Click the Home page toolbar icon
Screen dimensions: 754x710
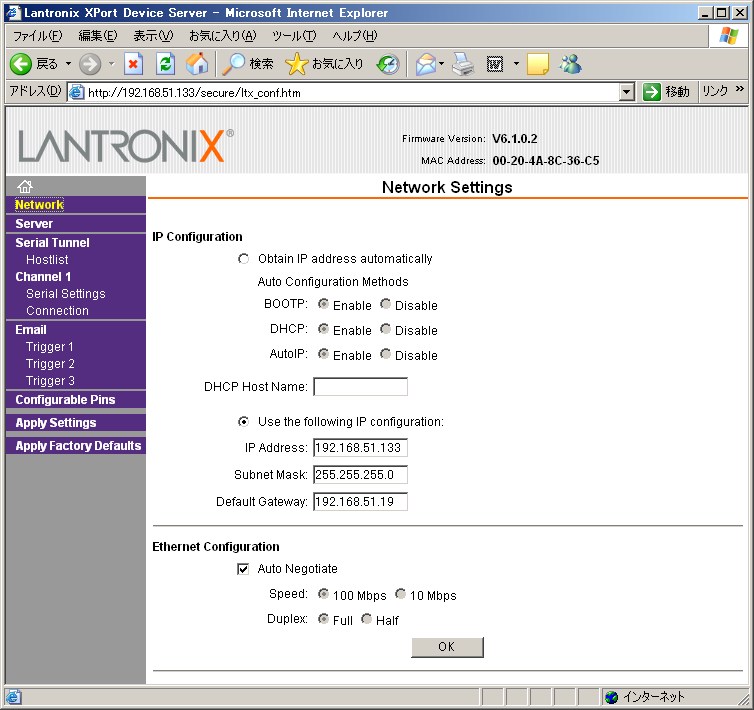(197, 64)
